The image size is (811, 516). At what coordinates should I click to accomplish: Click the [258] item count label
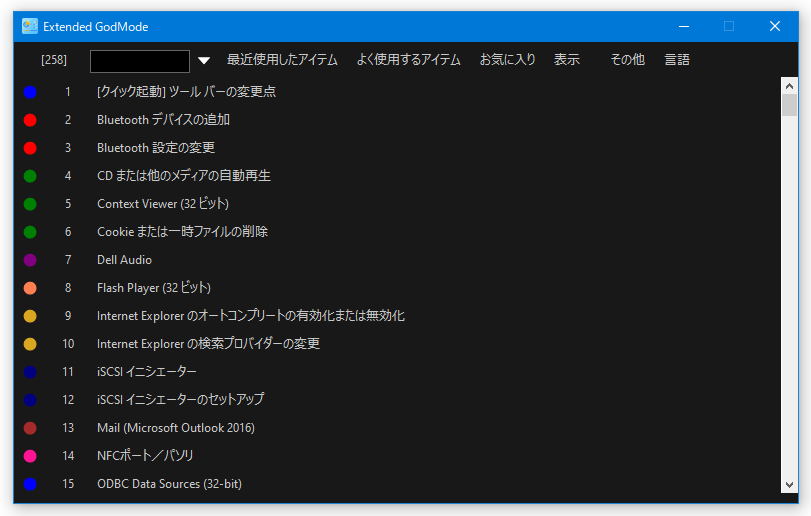click(x=54, y=60)
